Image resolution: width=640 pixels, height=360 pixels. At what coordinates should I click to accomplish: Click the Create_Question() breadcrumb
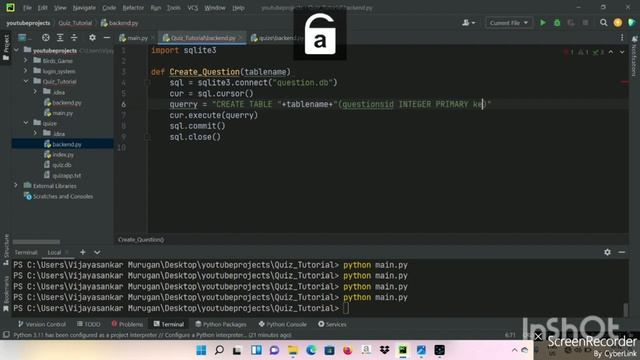[x=141, y=240]
